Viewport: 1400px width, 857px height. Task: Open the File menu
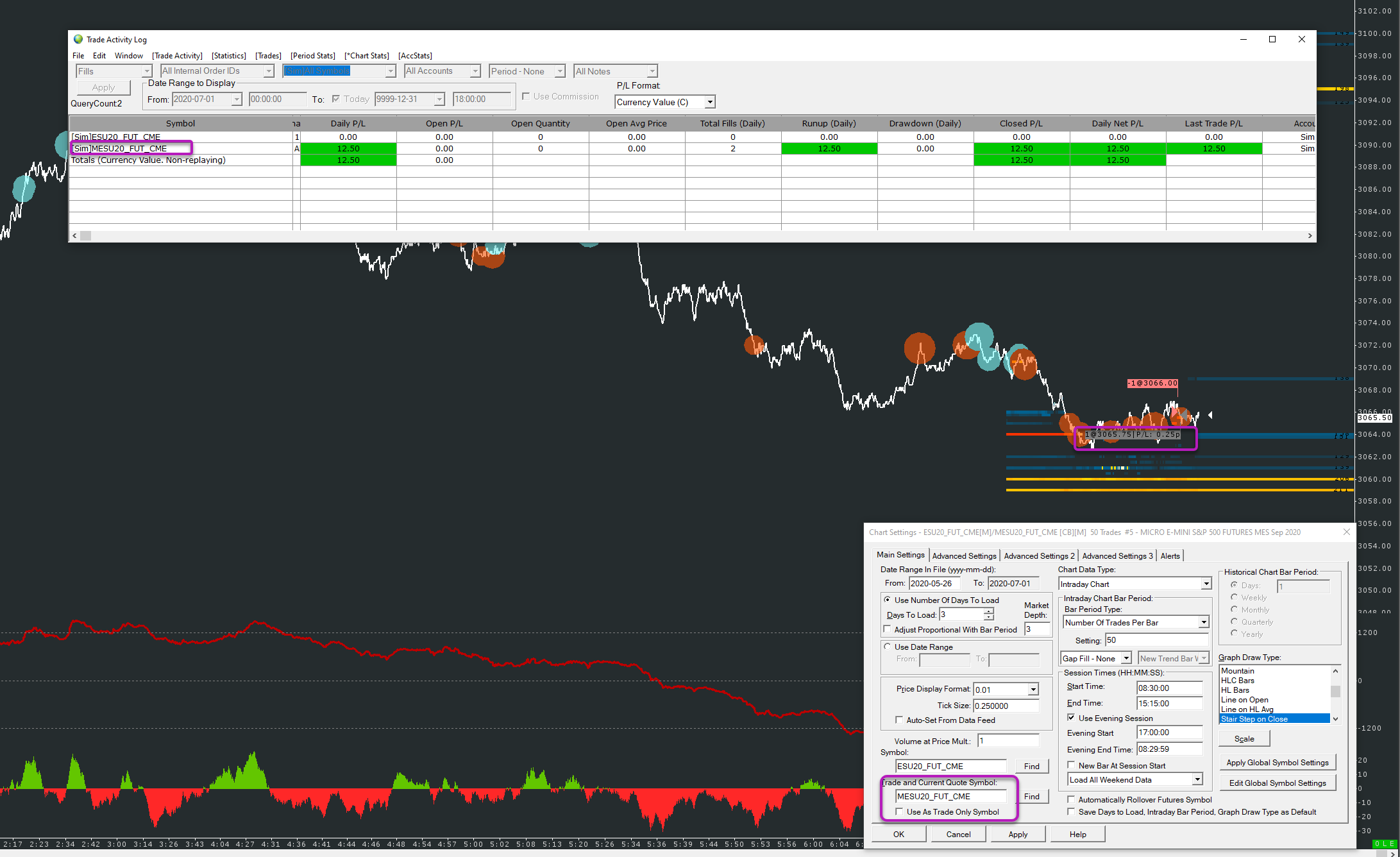(78, 56)
